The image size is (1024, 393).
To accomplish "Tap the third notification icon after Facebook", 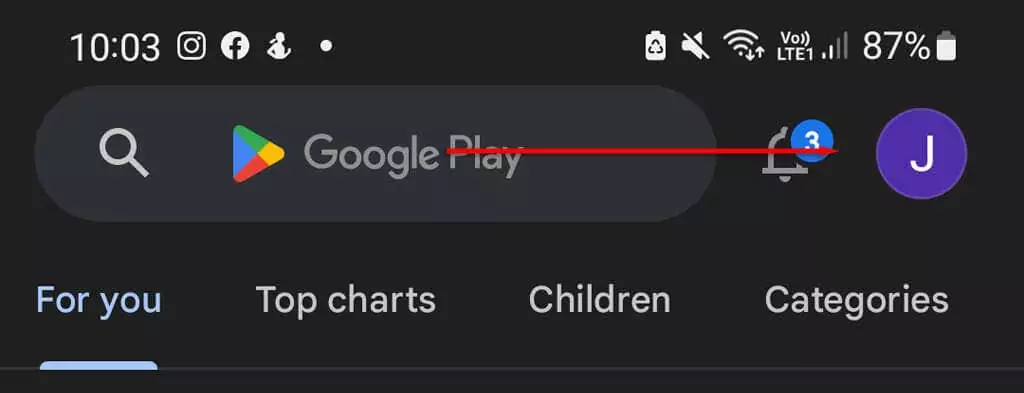I will click(x=279, y=46).
